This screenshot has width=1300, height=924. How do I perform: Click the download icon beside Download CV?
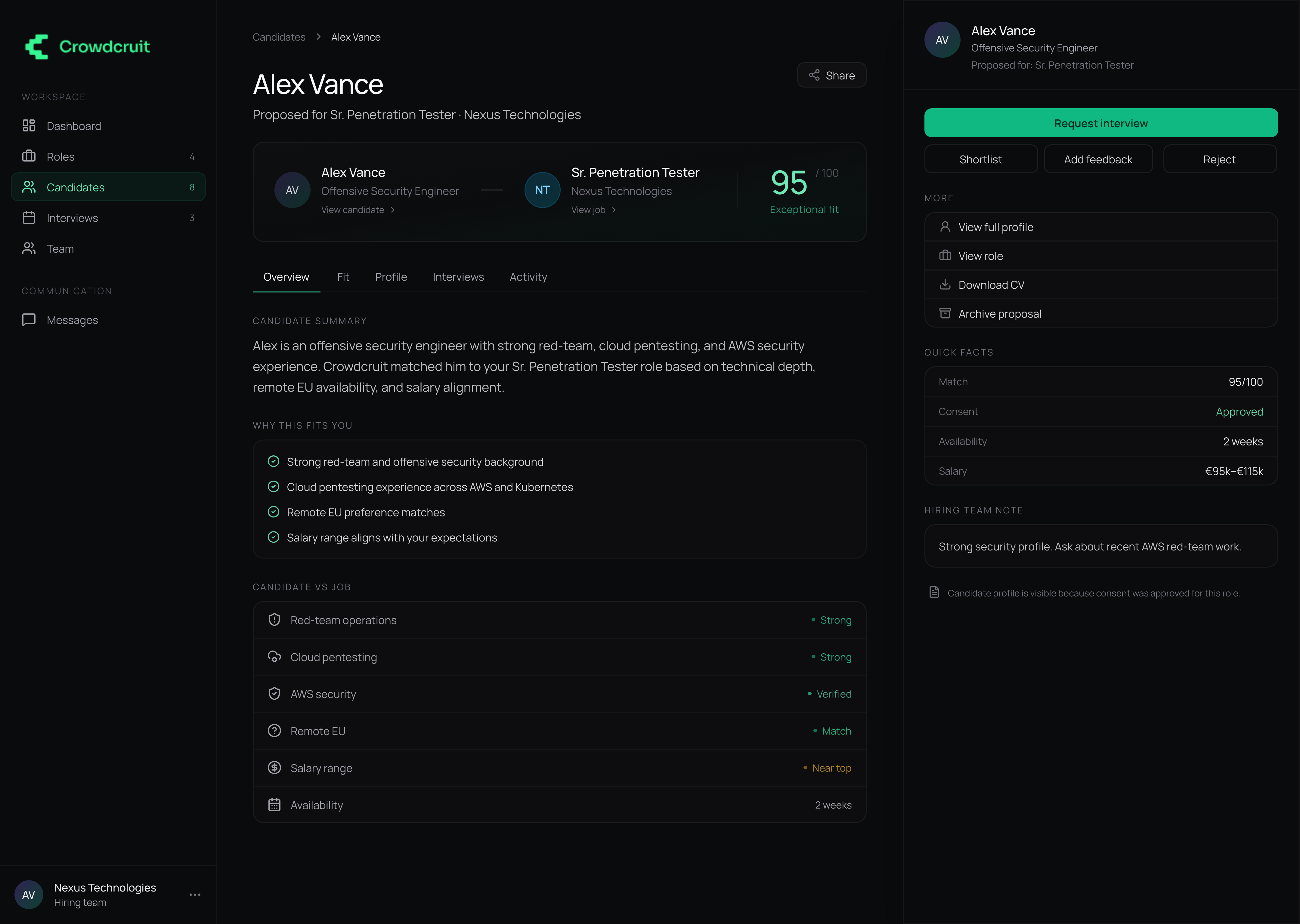tap(945, 285)
